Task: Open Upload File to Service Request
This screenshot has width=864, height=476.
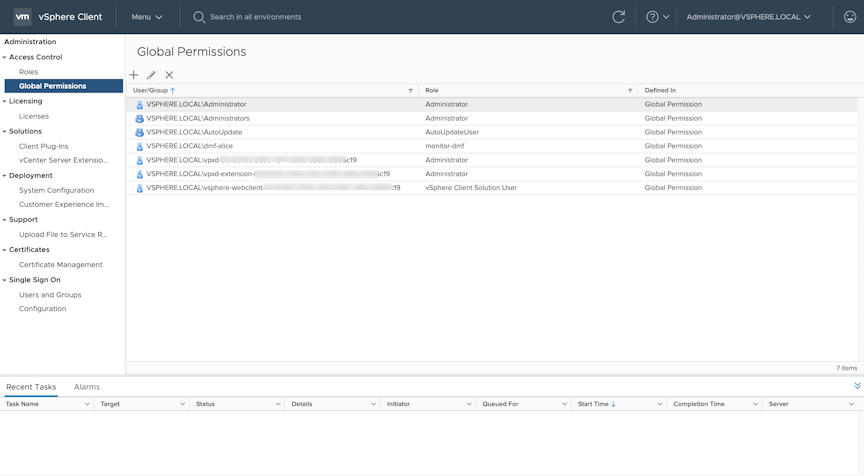Action: [63, 235]
